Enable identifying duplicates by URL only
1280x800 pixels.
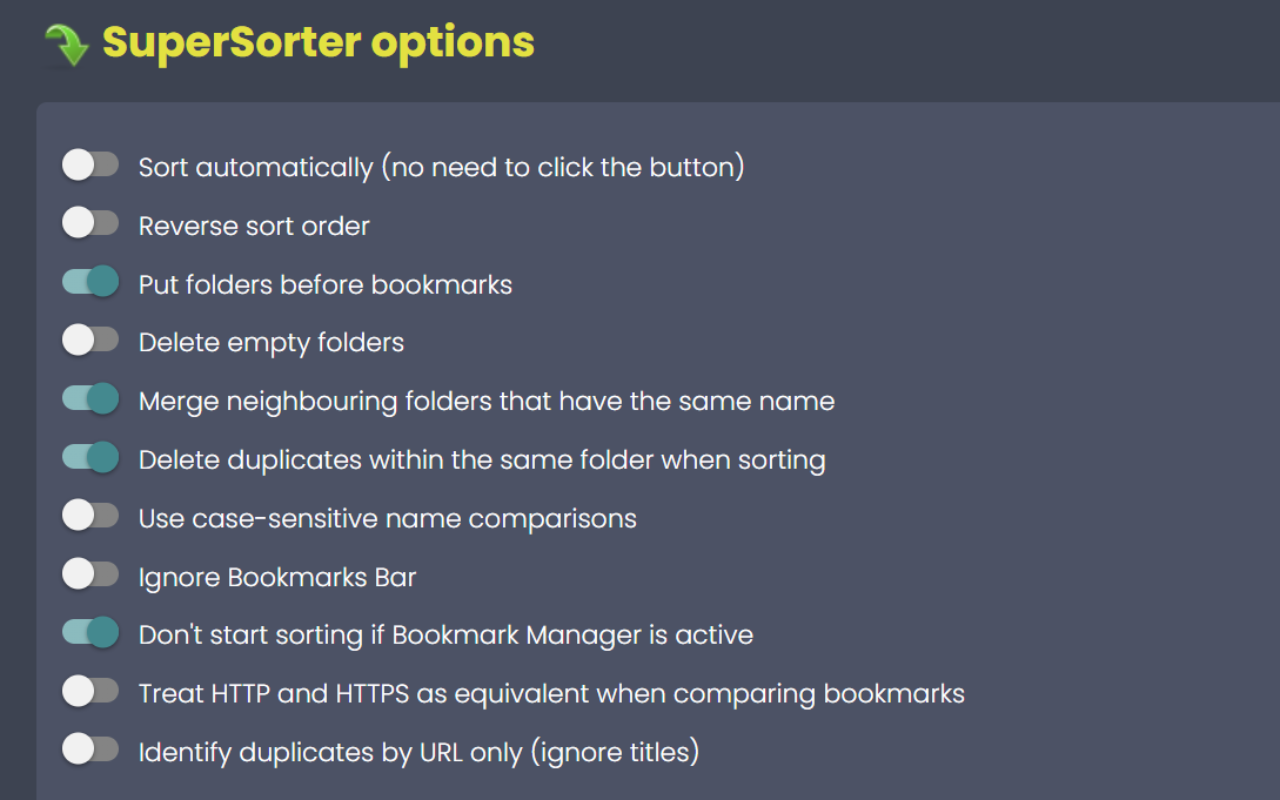click(x=91, y=749)
